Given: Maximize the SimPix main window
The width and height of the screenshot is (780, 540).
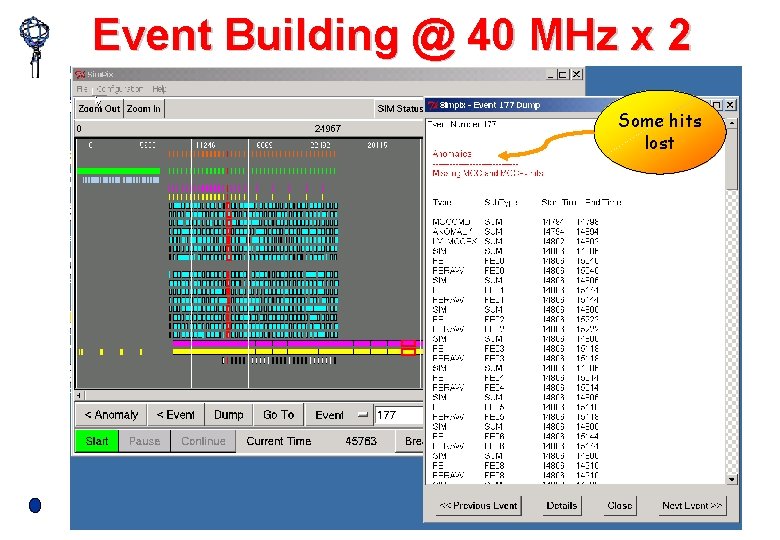Looking at the screenshot, I should click(563, 75).
